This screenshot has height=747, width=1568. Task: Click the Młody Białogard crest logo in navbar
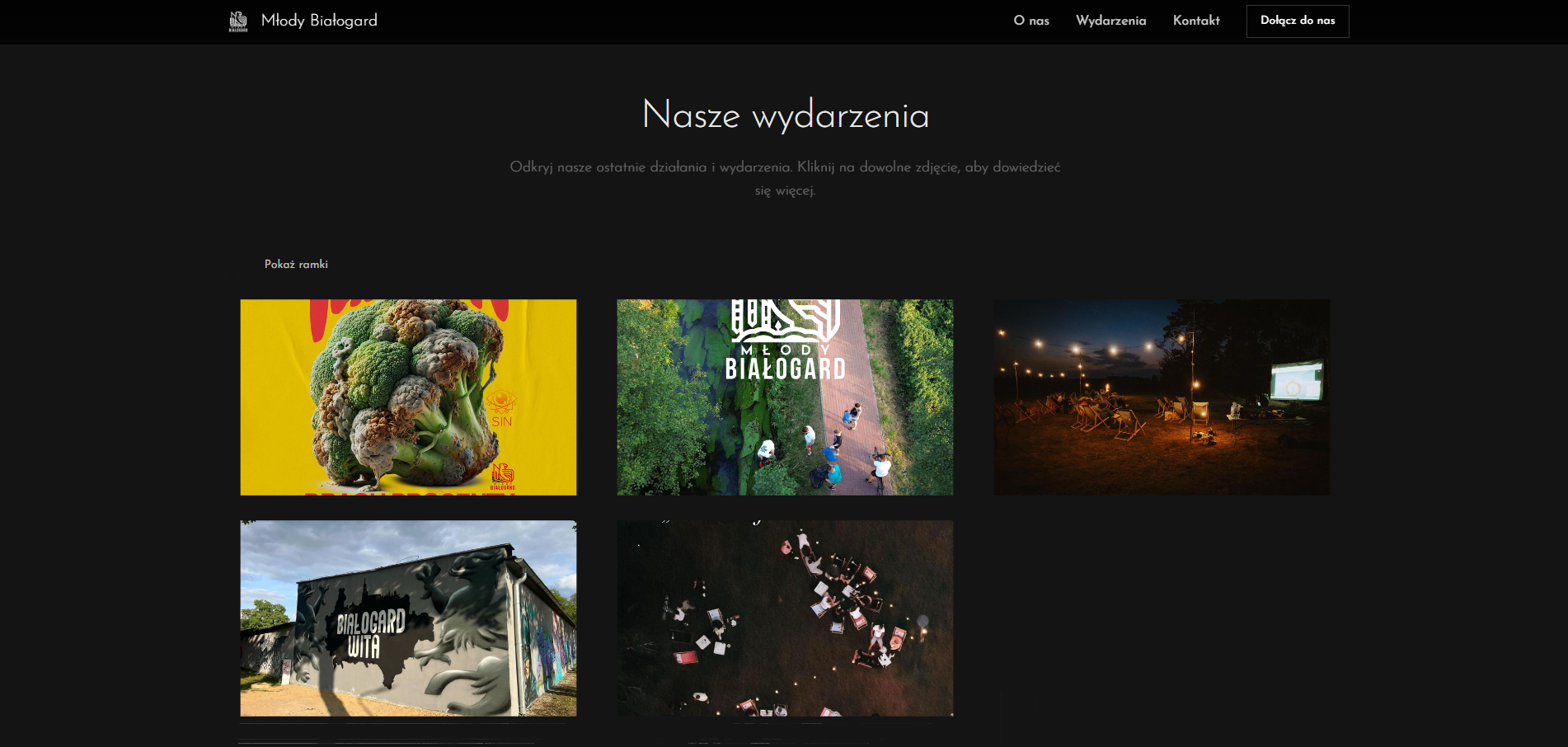[x=237, y=21]
